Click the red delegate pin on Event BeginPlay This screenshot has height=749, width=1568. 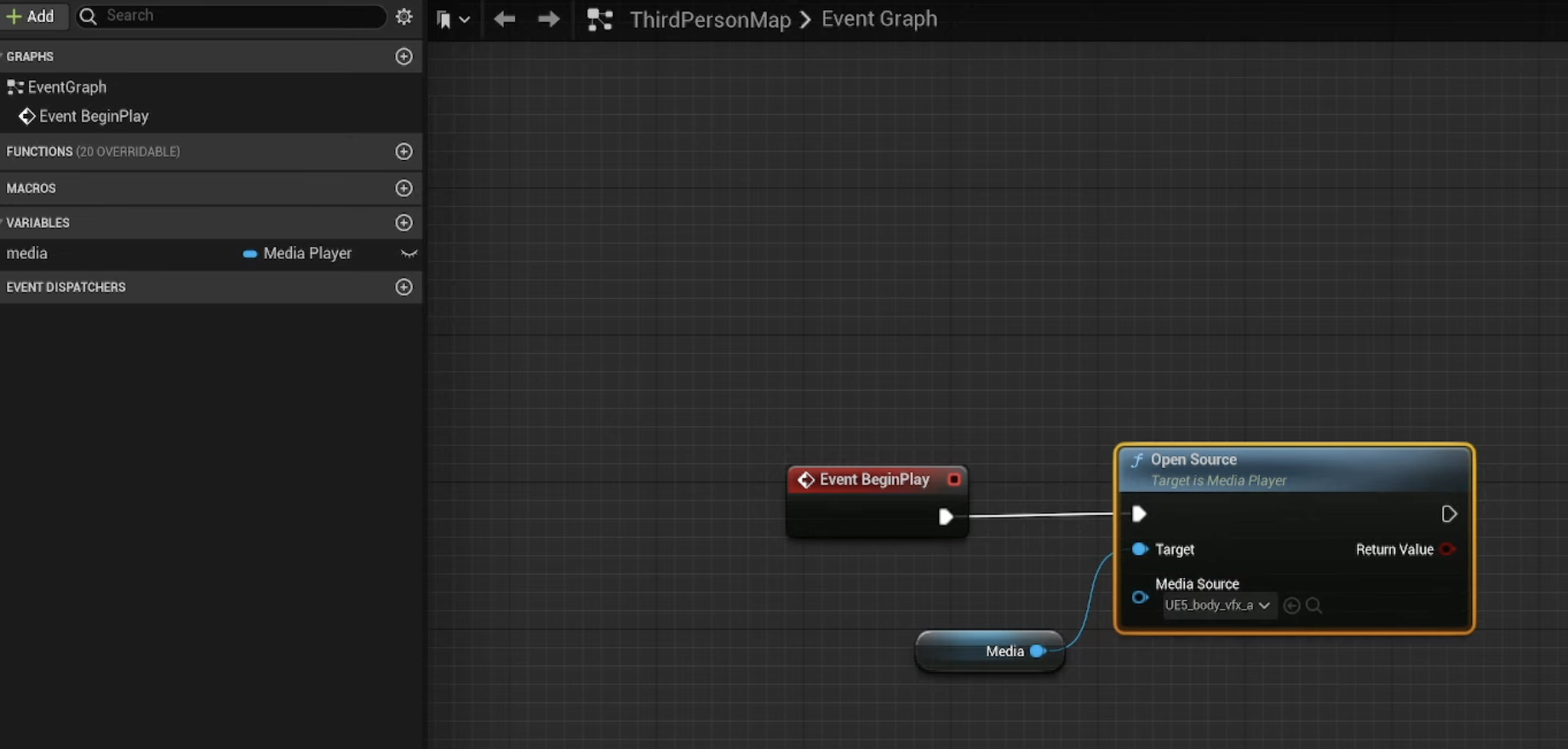(x=954, y=480)
